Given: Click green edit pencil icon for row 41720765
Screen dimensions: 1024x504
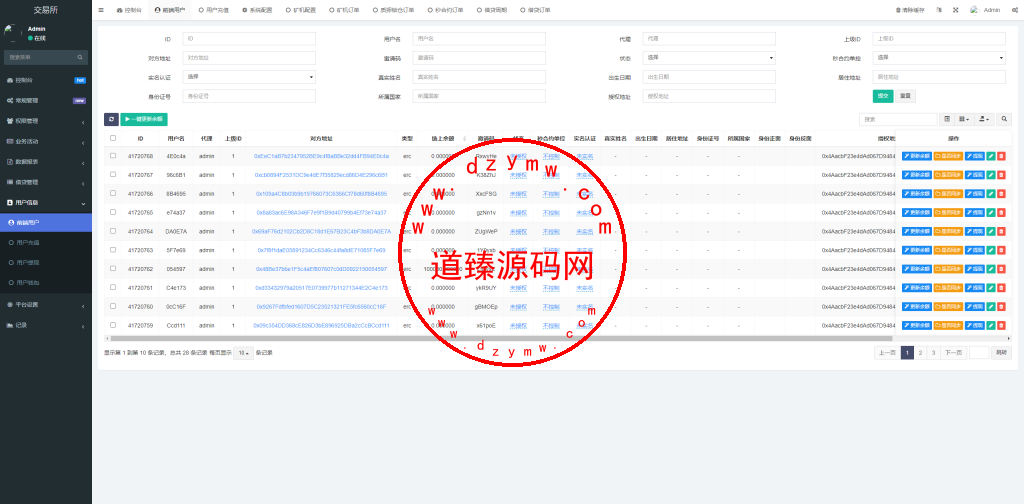Looking at the screenshot, I should coord(990,213).
